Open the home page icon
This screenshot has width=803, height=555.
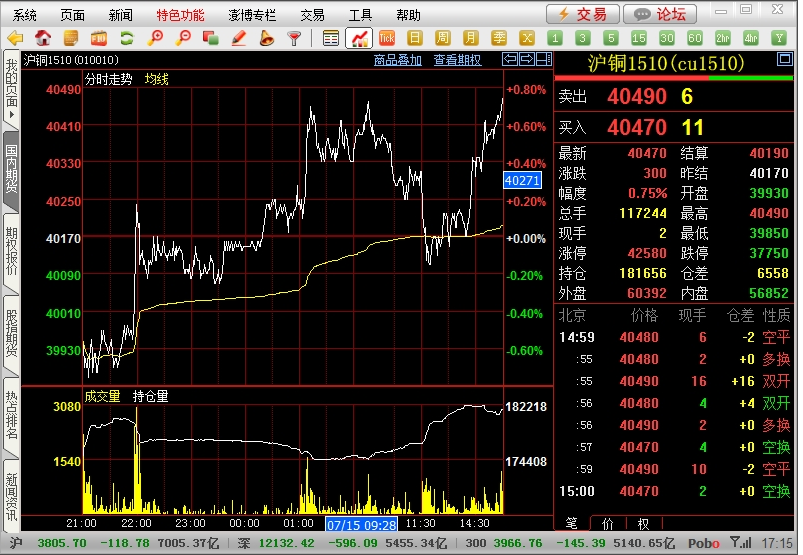coord(43,38)
